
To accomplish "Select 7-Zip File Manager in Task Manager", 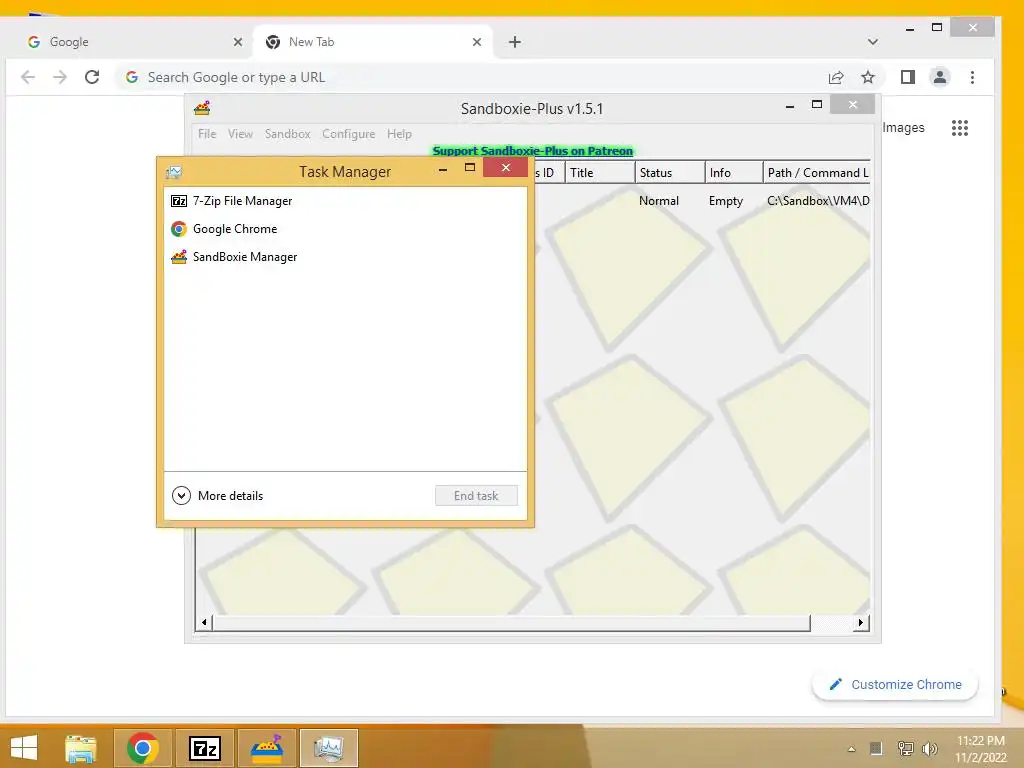I will tap(345, 201).
